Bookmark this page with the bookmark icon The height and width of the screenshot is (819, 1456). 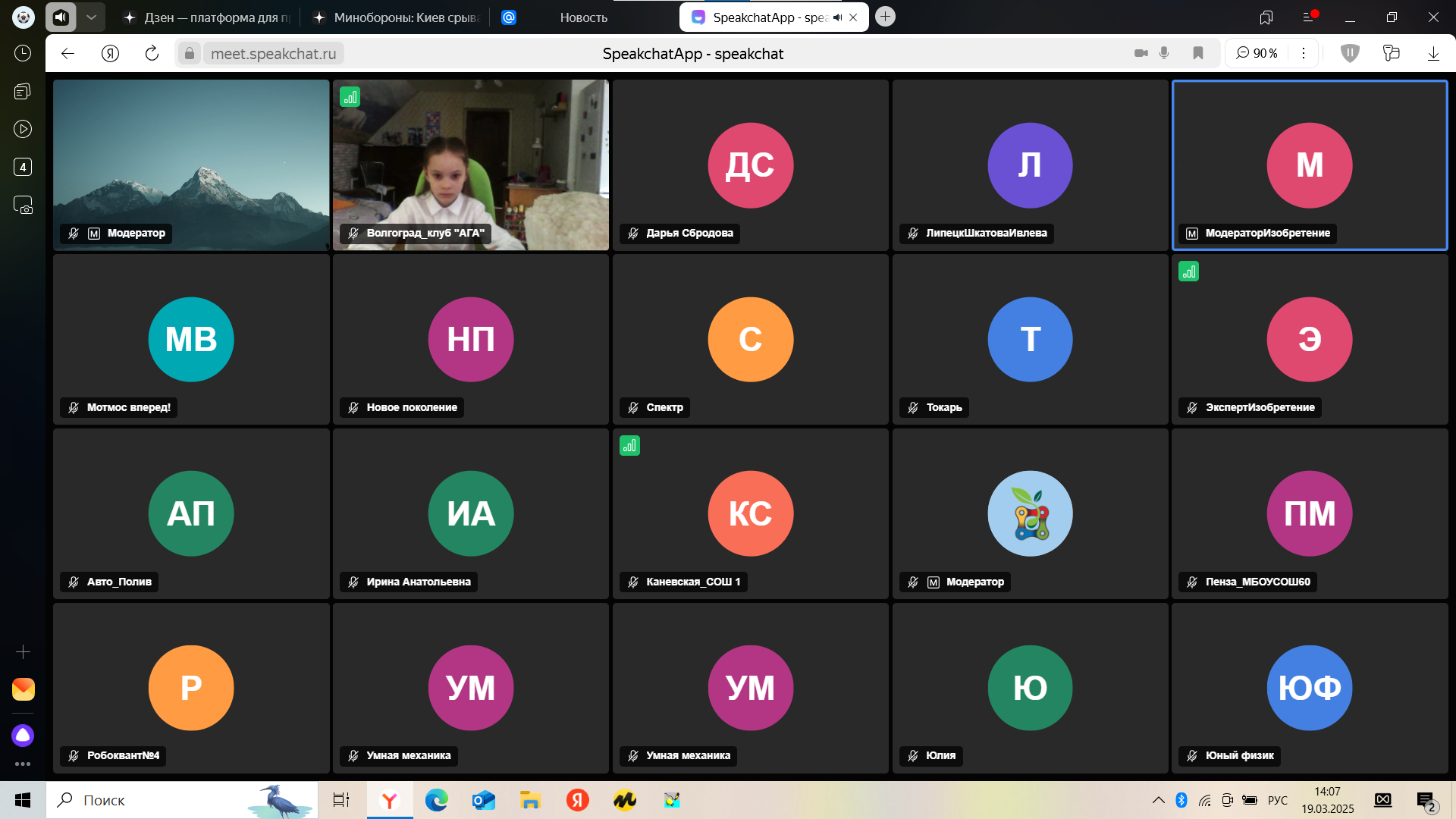tap(1198, 53)
